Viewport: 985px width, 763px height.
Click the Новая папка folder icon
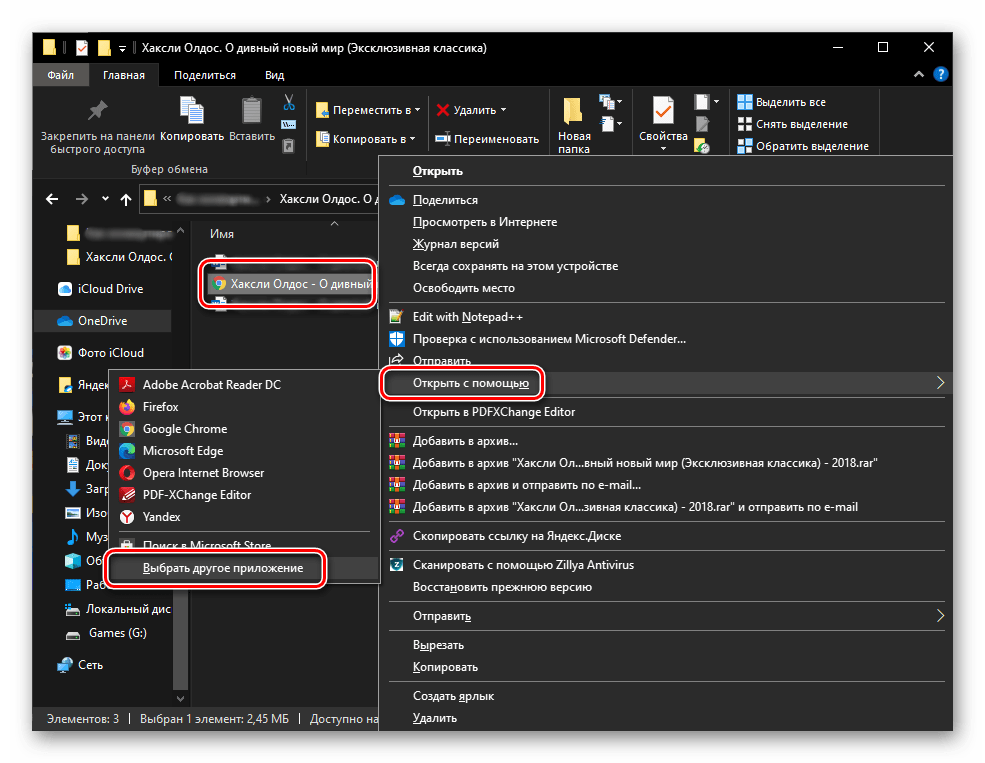click(x=572, y=111)
